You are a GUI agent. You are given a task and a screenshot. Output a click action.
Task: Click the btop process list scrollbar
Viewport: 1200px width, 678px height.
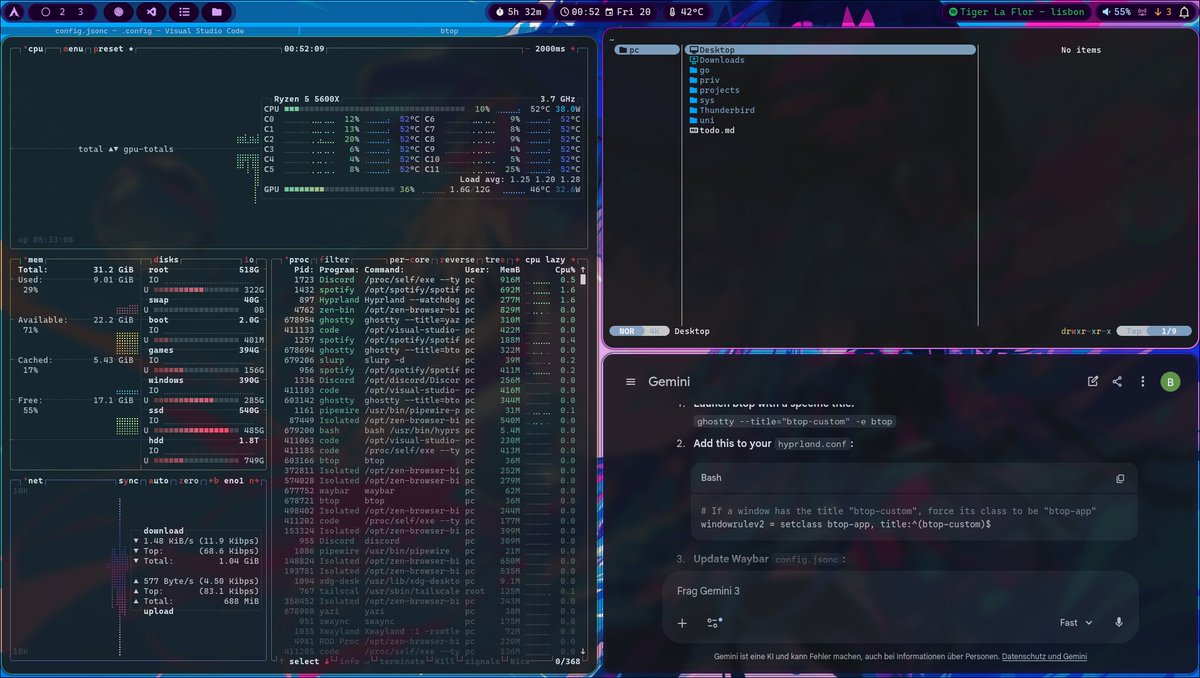click(x=583, y=279)
